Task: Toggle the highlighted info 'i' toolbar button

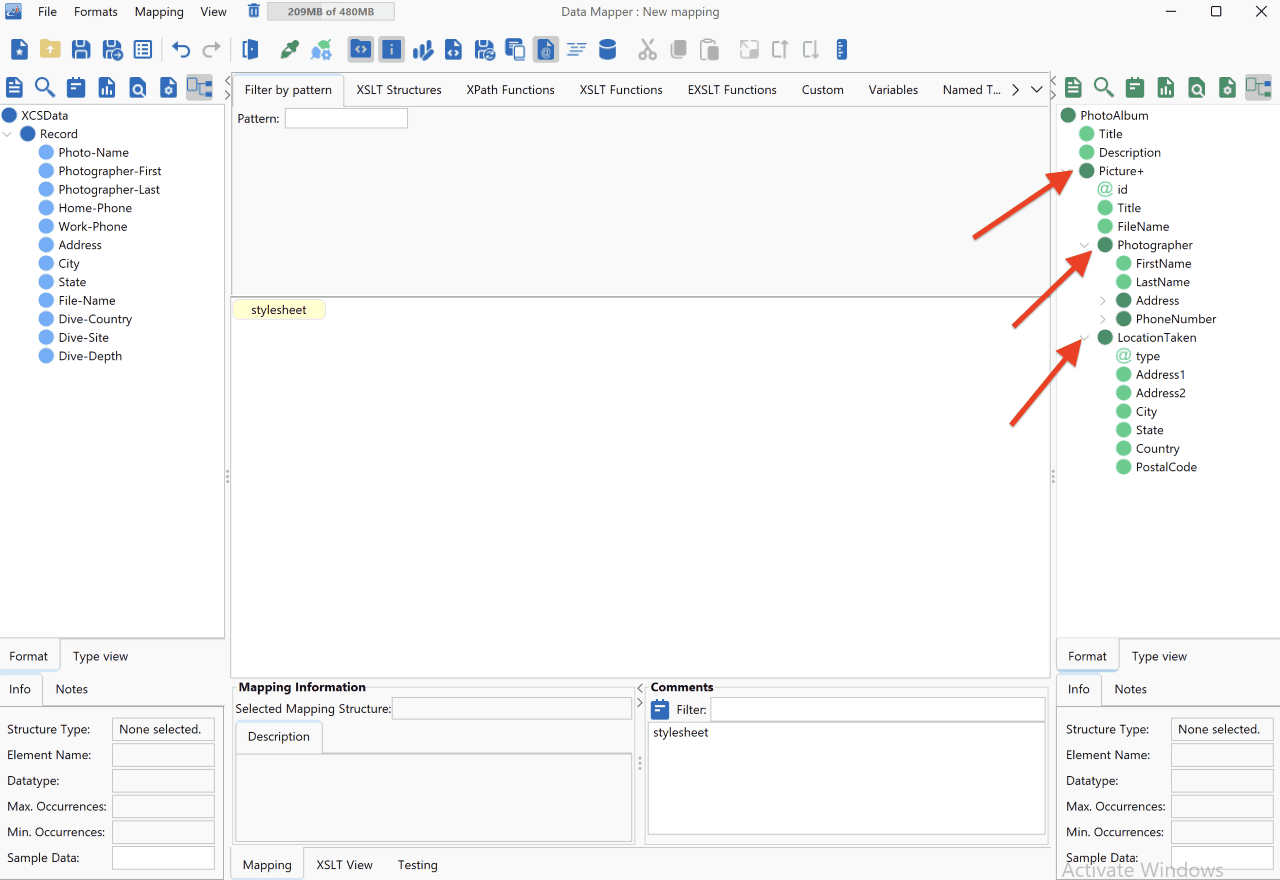Action: click(391, 49)
